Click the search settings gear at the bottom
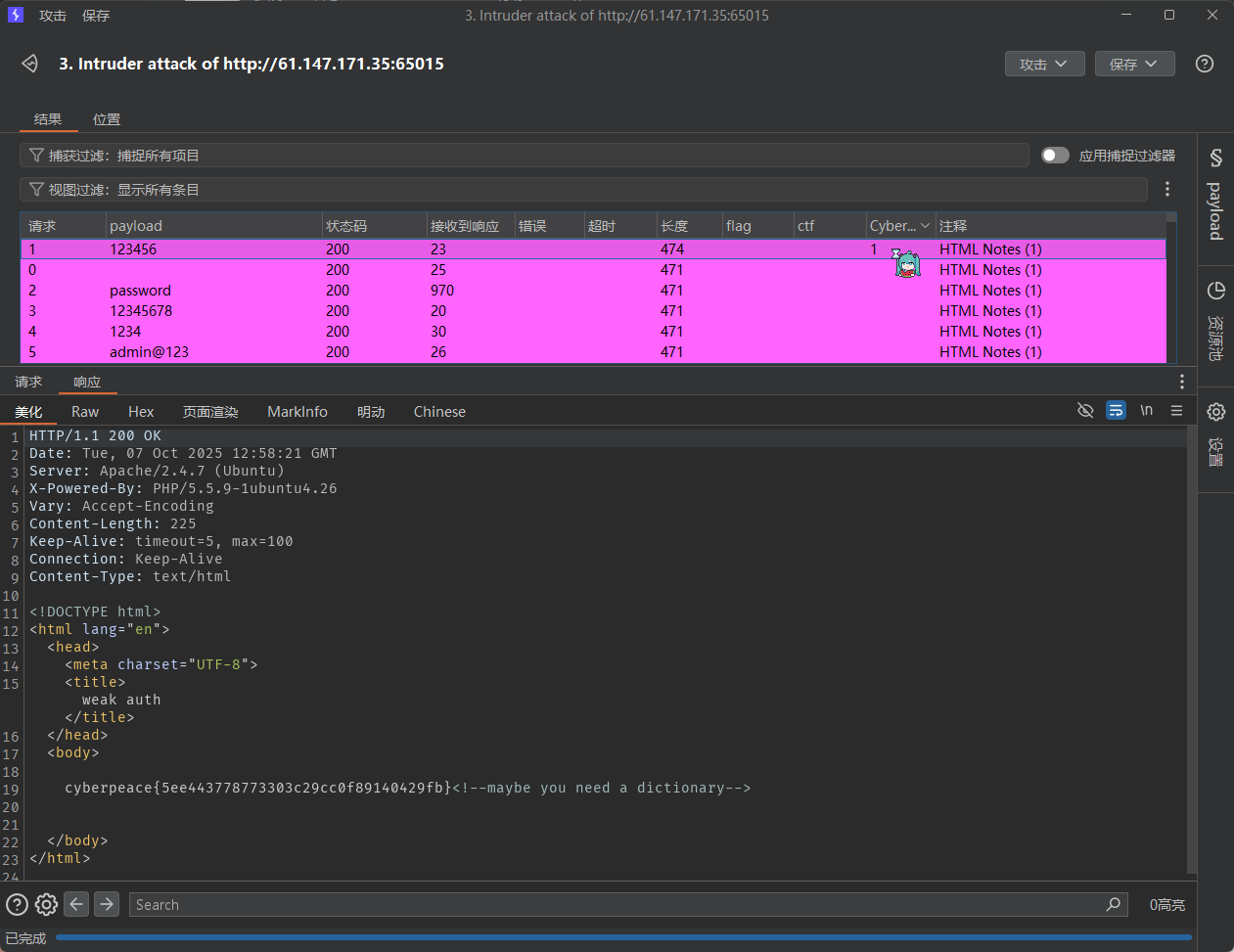This screenshot has width=1234, height=952. [45, 904]
